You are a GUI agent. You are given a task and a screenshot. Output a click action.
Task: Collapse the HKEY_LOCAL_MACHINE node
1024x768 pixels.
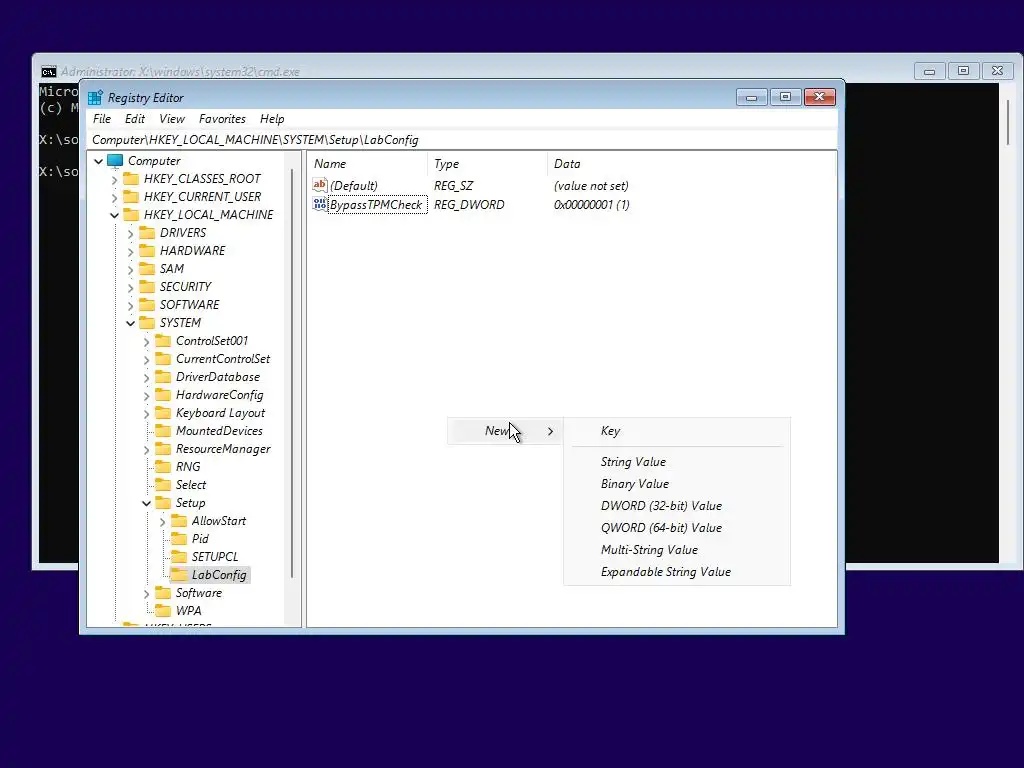(114, 215)
